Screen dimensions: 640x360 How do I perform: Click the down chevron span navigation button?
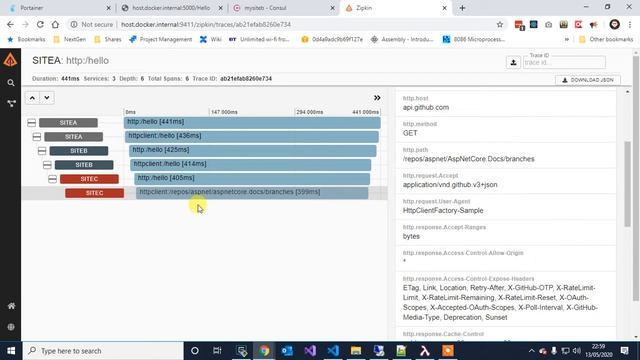[47, 98]
